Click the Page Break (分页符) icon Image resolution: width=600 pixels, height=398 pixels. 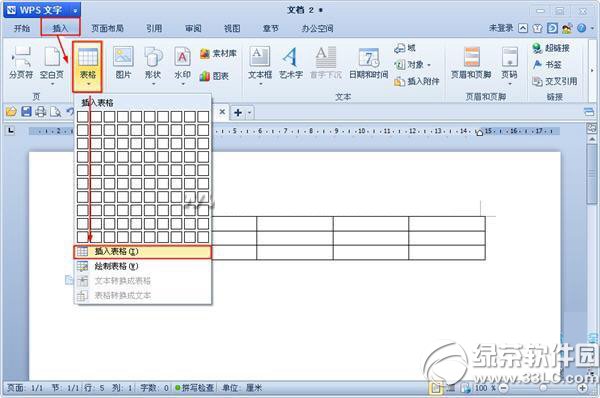[21, 62]
